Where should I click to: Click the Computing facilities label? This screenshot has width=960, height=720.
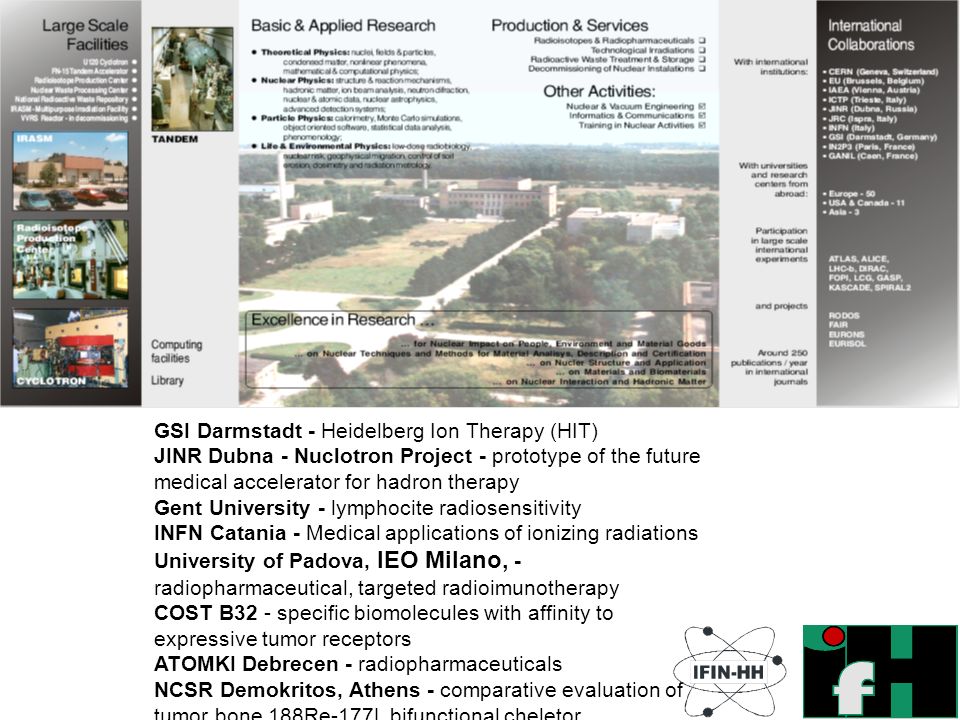point(176,351)
